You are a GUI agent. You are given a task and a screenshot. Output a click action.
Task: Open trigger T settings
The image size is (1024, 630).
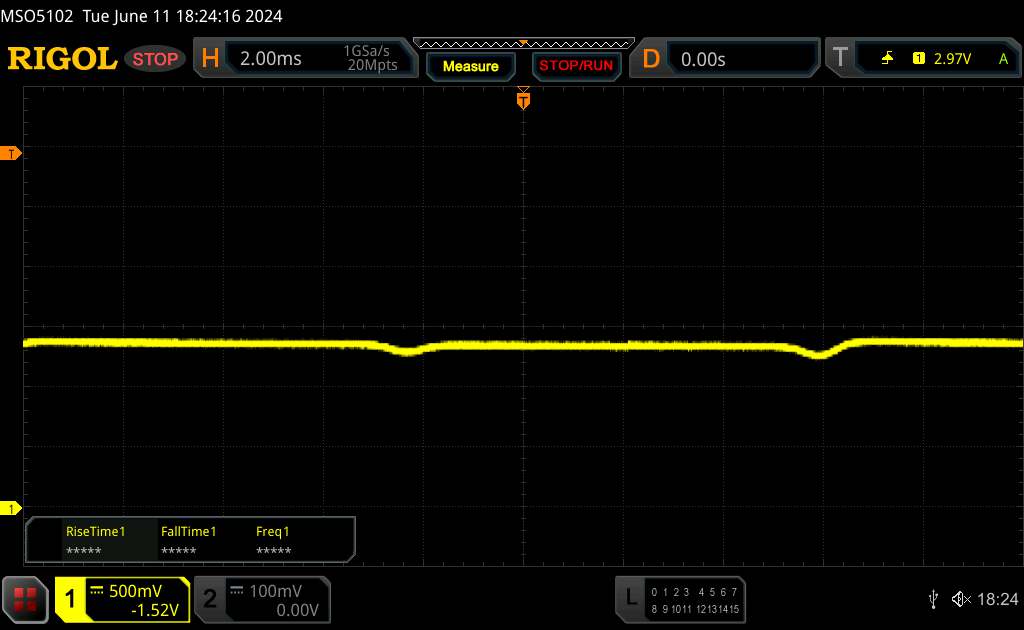pyautogui.click(x=840, y=57)
